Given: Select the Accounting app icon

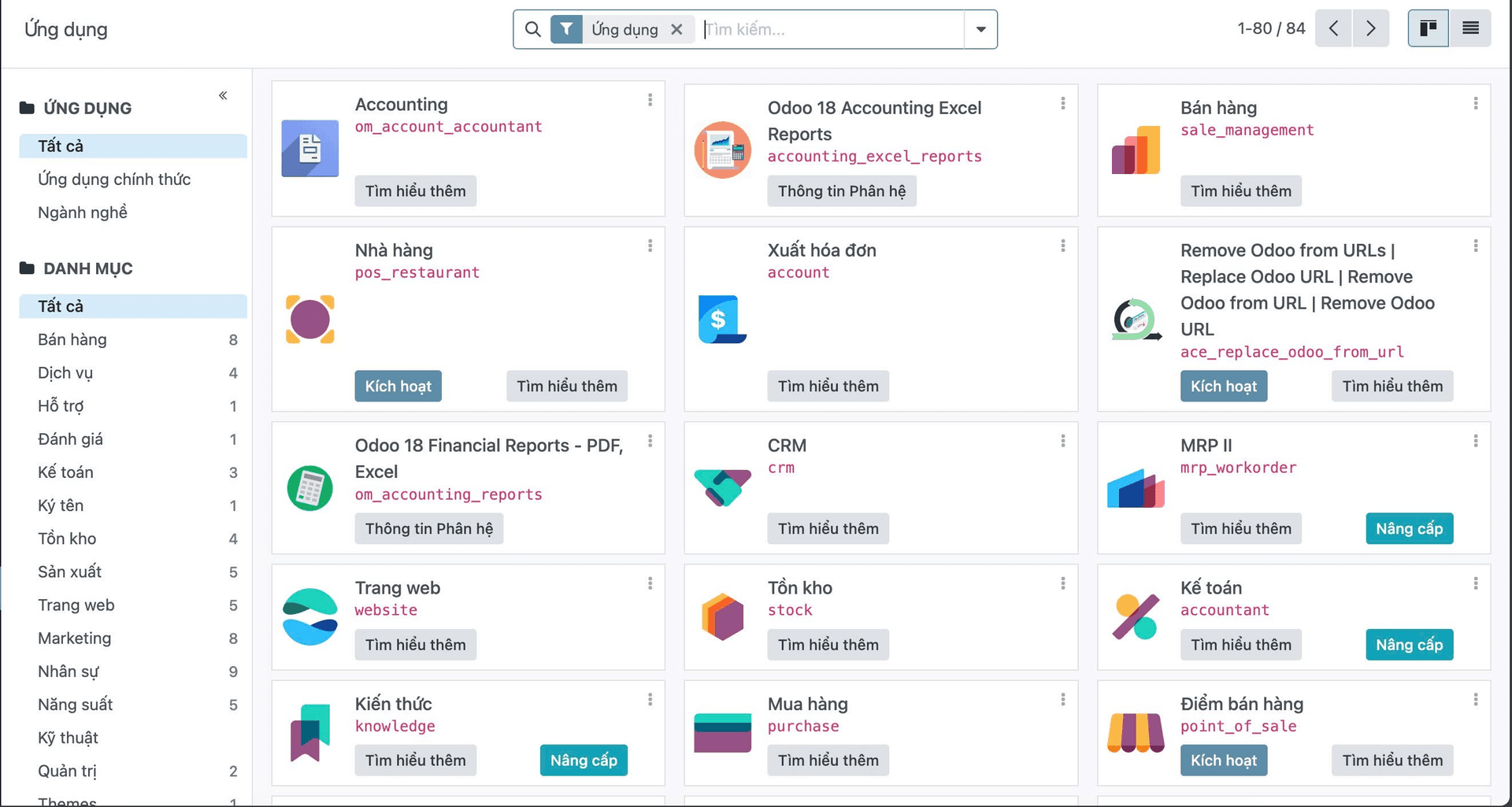Looking at the screenshot, I should click(x=309, y=148).
